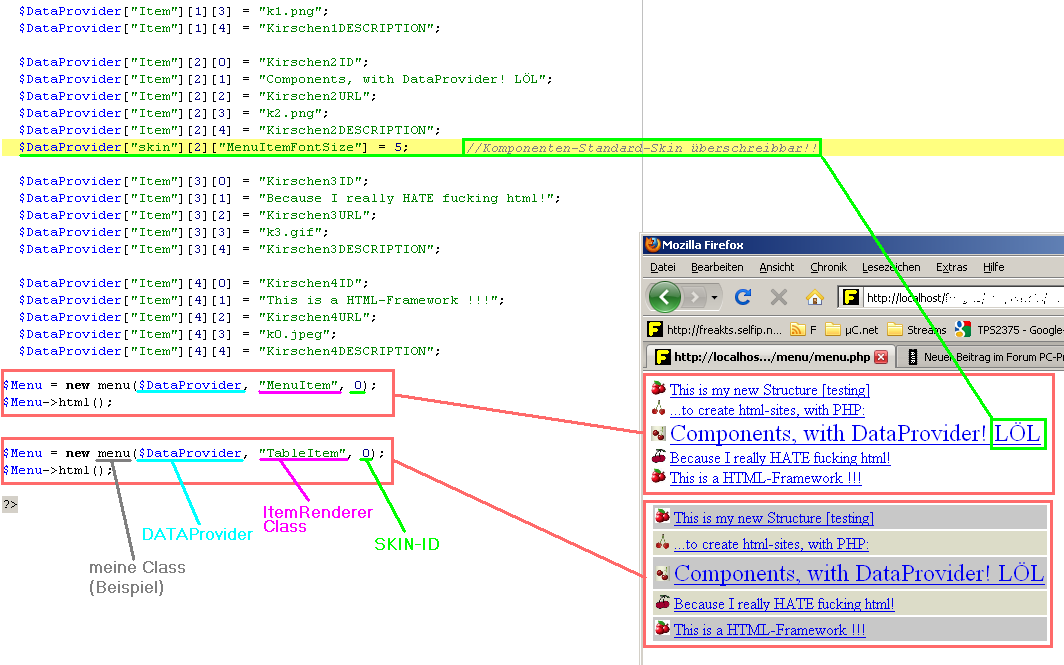The width and height of the screenshot is (1064, 665).
Task: Click cherry icon beside unshaded 'This is my new Structure'
Action: [658, 388]
